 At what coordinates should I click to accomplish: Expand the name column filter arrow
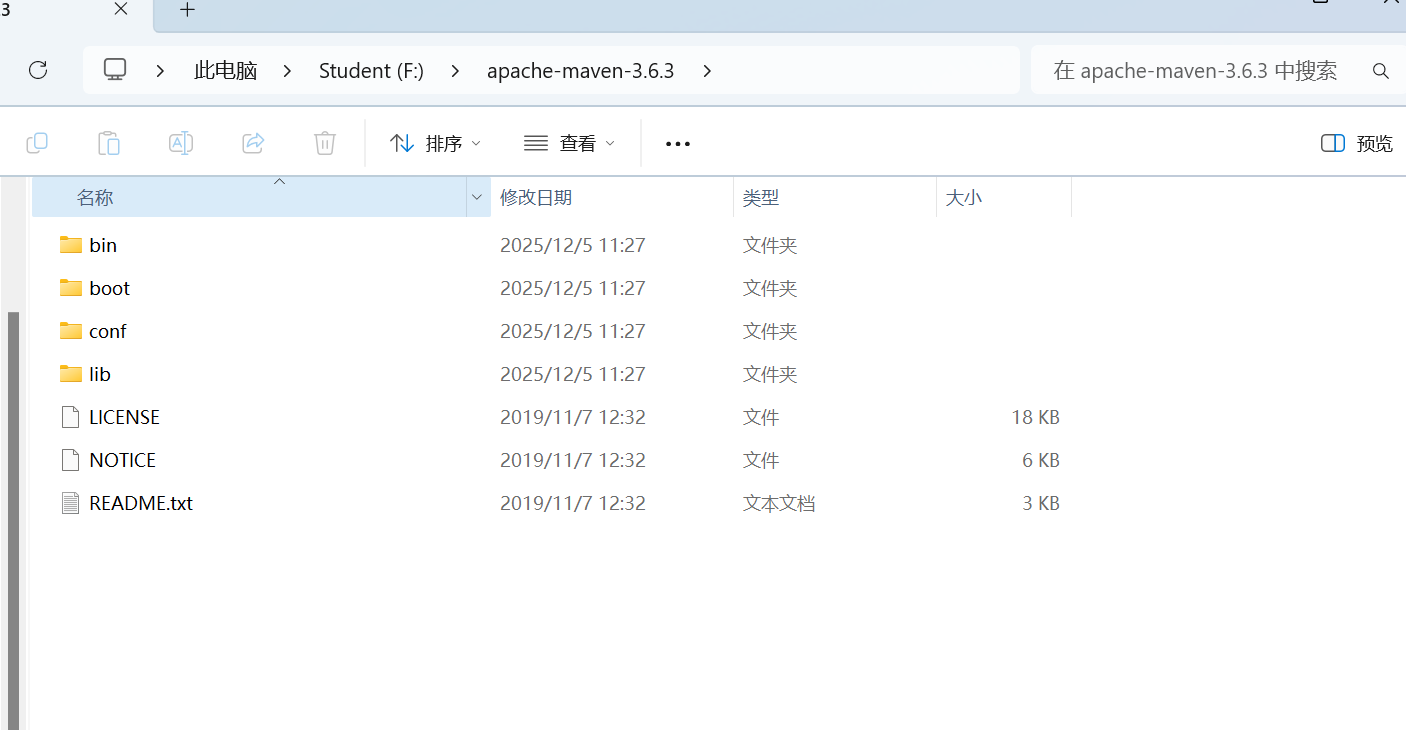coord(477,198)
